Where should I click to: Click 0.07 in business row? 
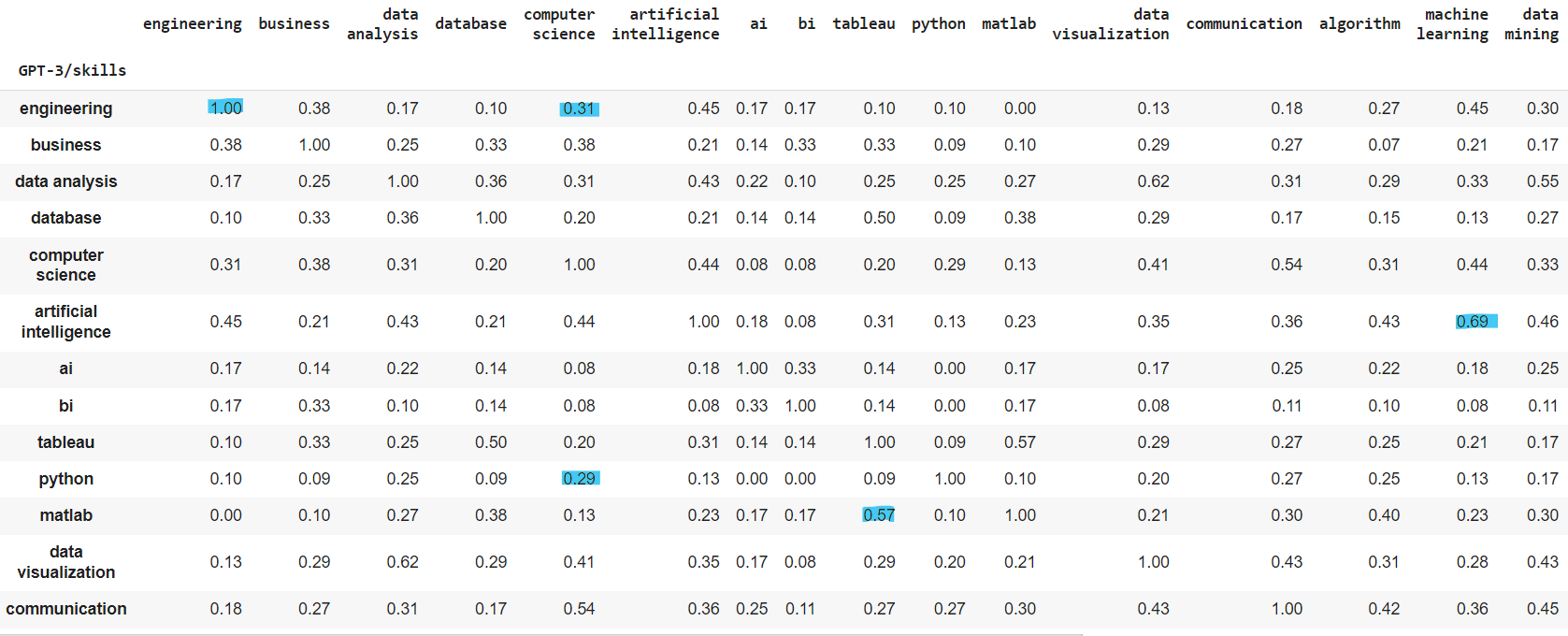pyautogui.click(x=1384, y=145)
